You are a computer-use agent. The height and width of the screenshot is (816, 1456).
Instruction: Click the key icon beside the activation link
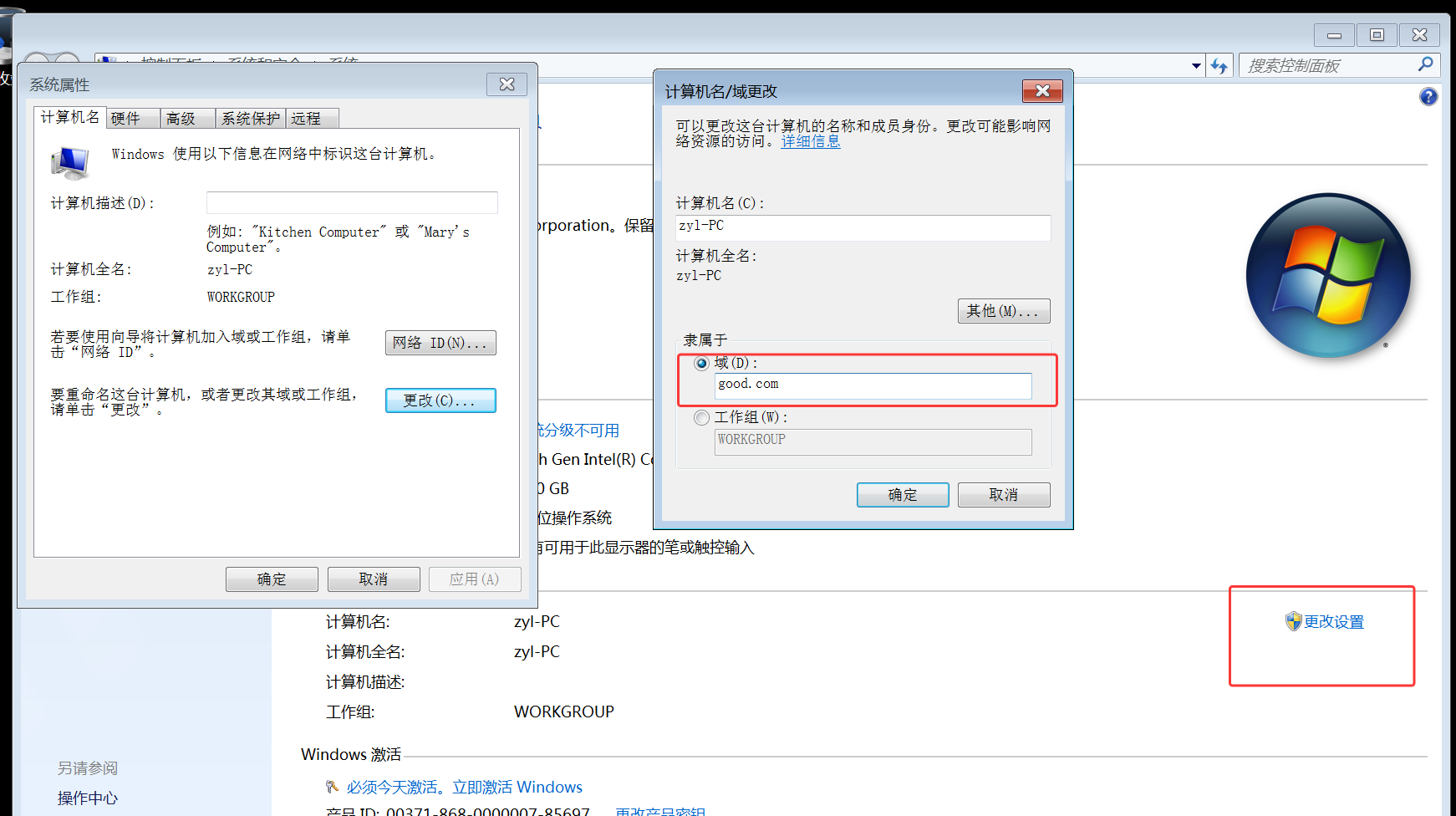click(333, 787)
